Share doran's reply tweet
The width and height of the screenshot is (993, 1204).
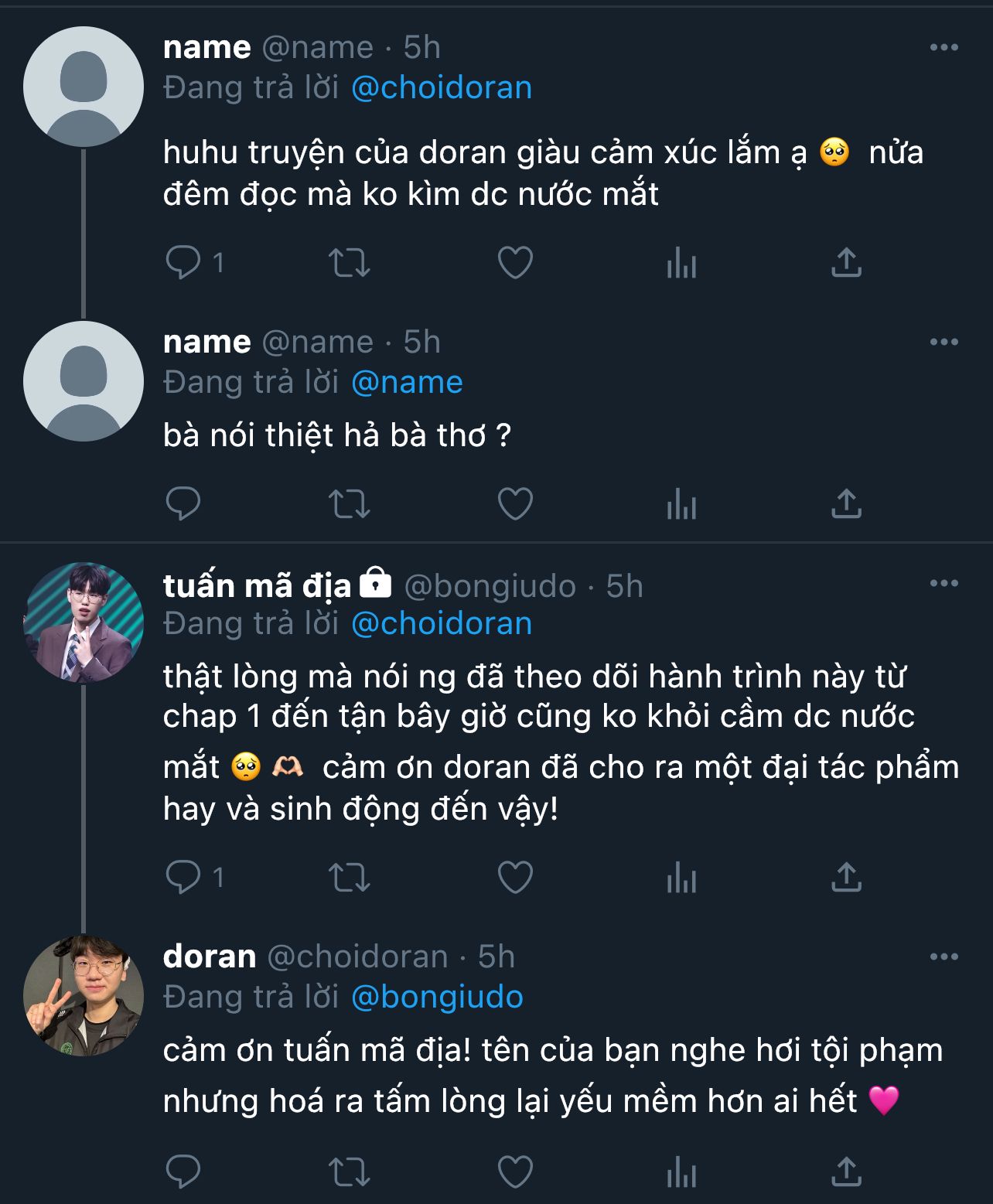coord(846,1172)
